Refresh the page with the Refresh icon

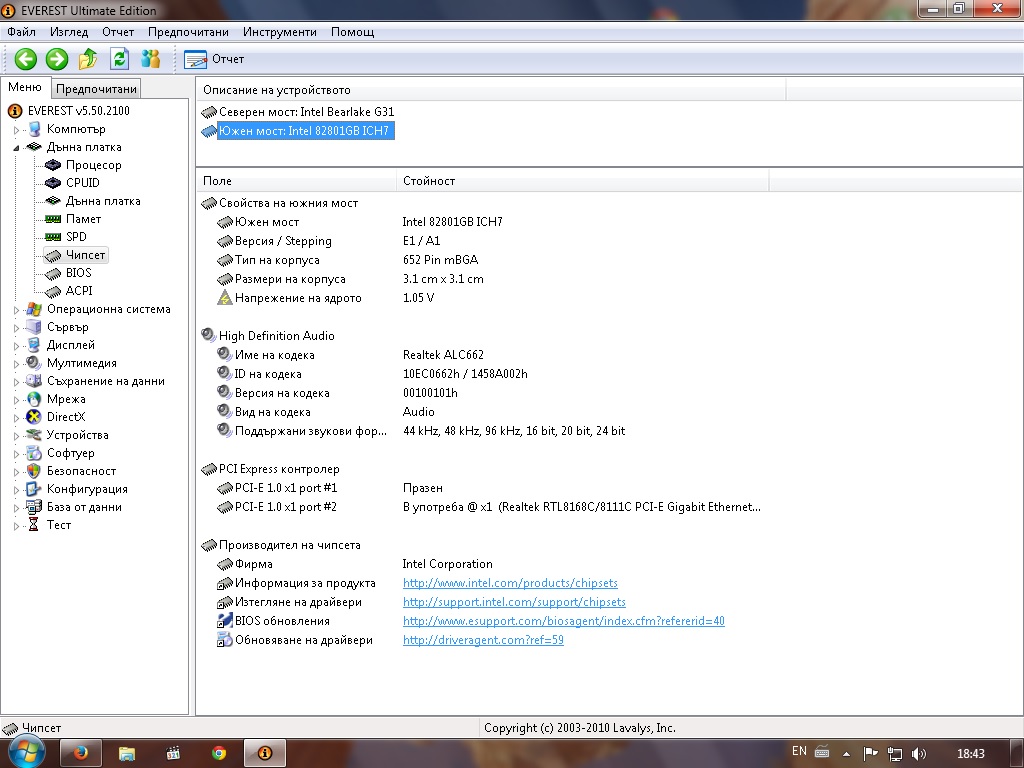click(x=120, y=59)
